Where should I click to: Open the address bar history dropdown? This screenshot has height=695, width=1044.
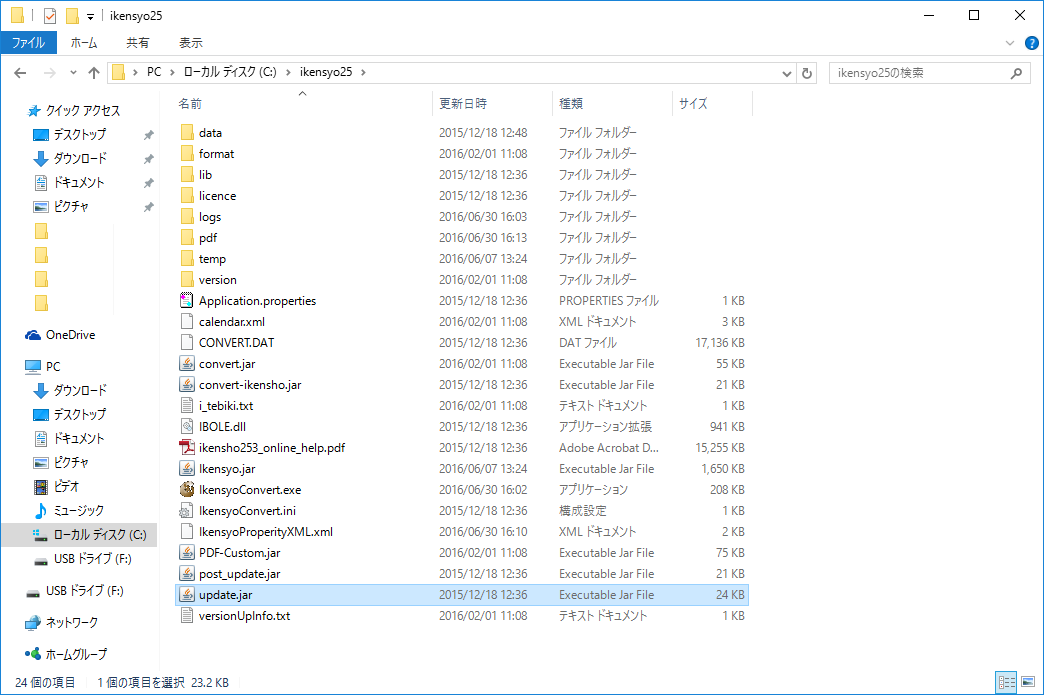tap(786, 72)
